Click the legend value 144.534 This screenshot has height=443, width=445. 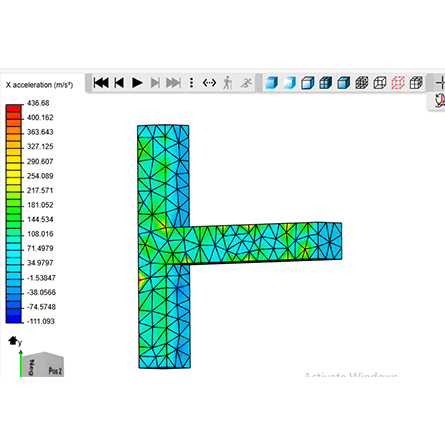(x=40, y=219)
